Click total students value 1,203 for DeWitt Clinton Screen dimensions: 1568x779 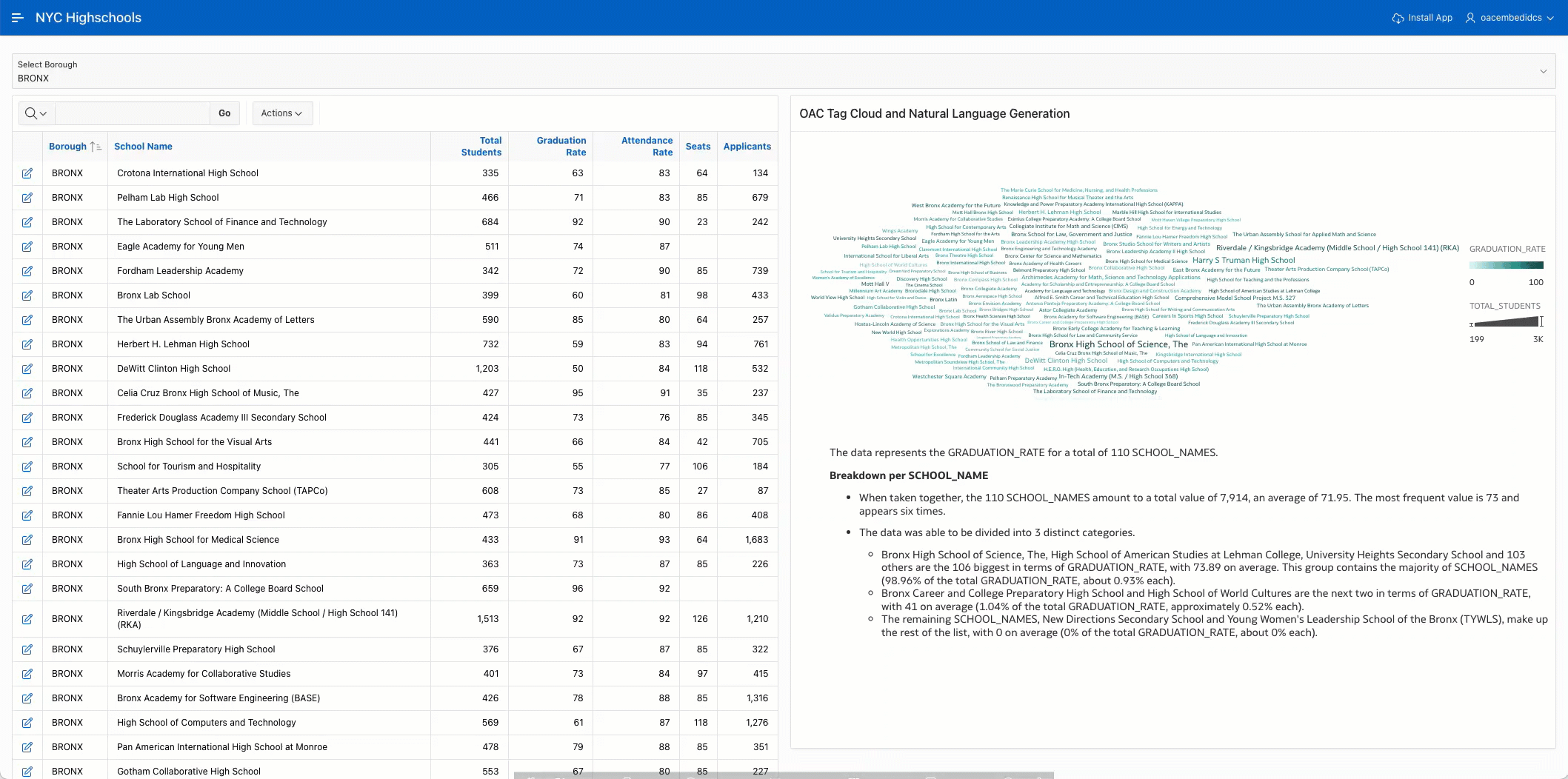[487, 369]
